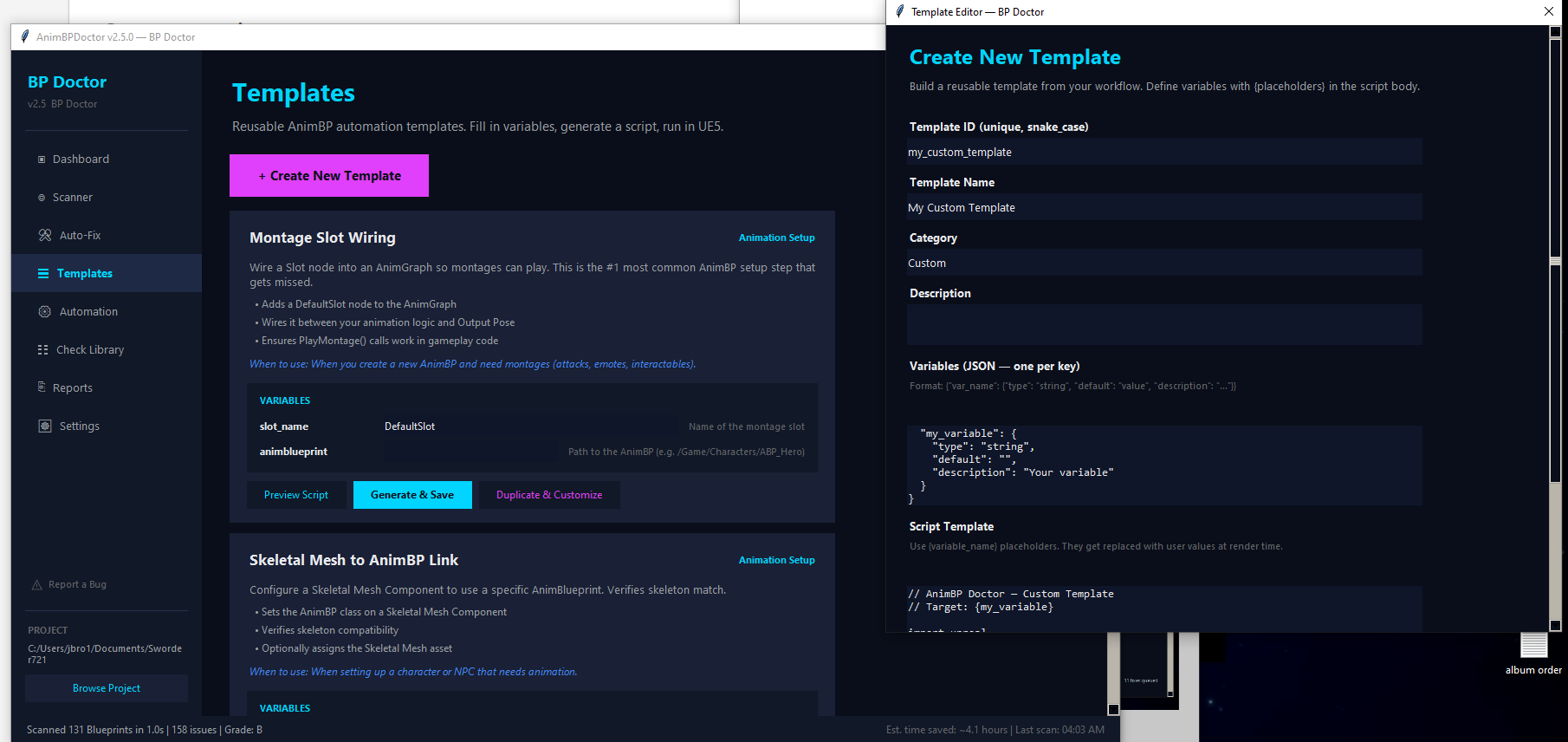This screenshot has height=742, width=1568.
Task: Click Animation Setup tag on Skeletal Mesh card
Action: (776, 560)
